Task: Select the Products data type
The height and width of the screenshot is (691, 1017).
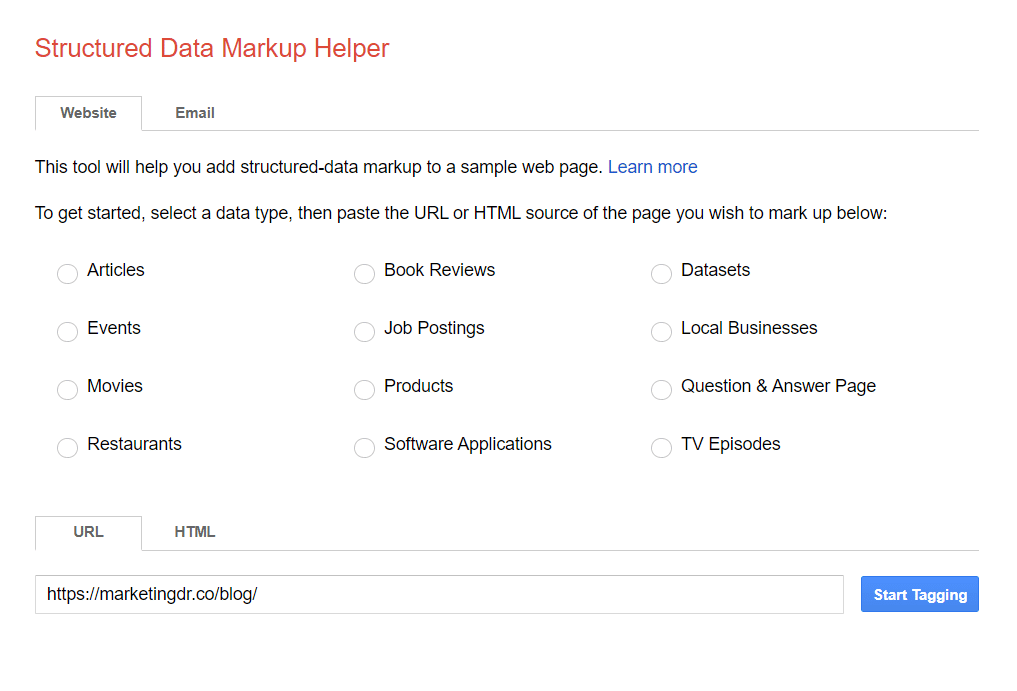Action: coord(364,389)
